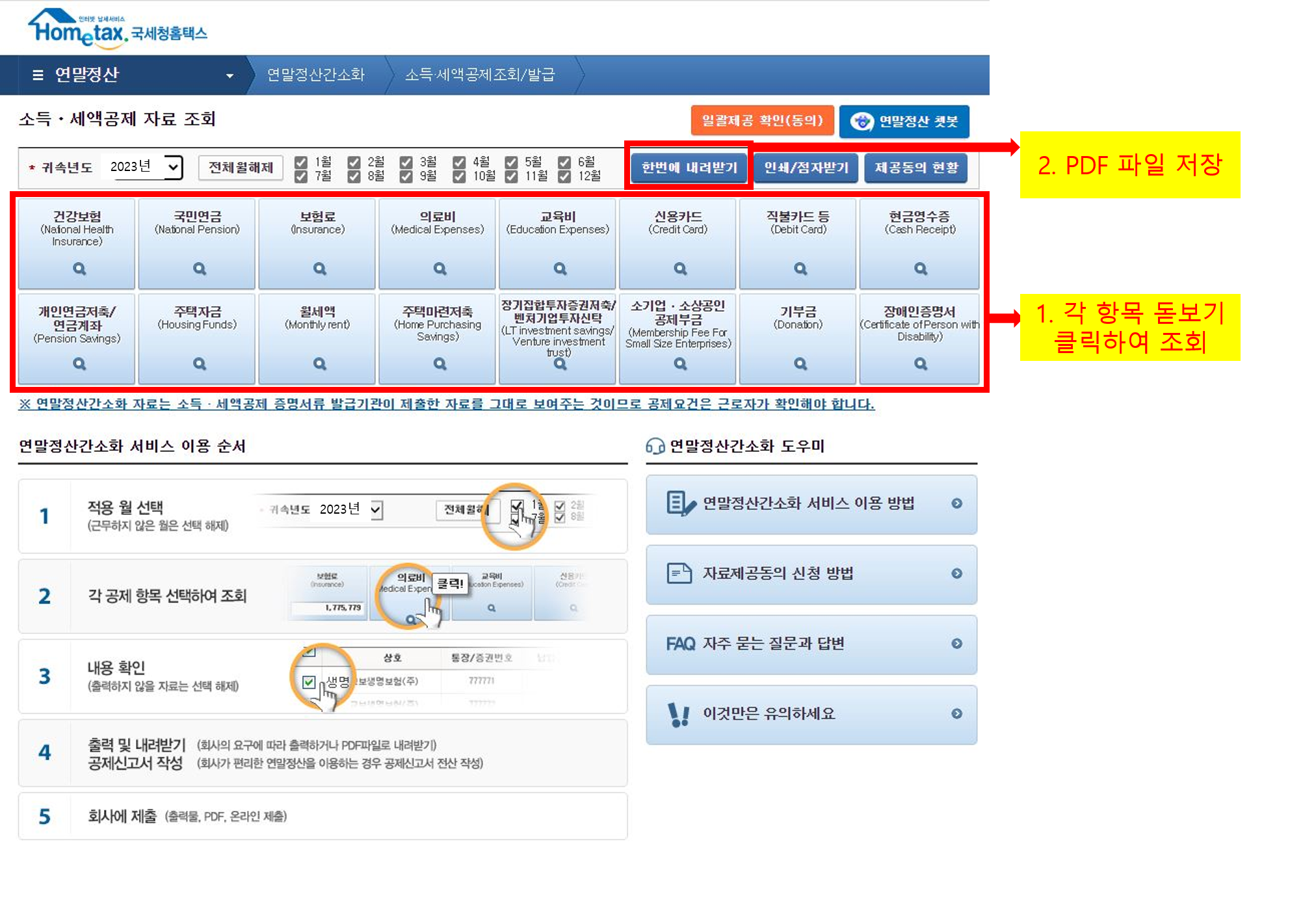Uncheck the 1월 month checkbox

point(301,162)
